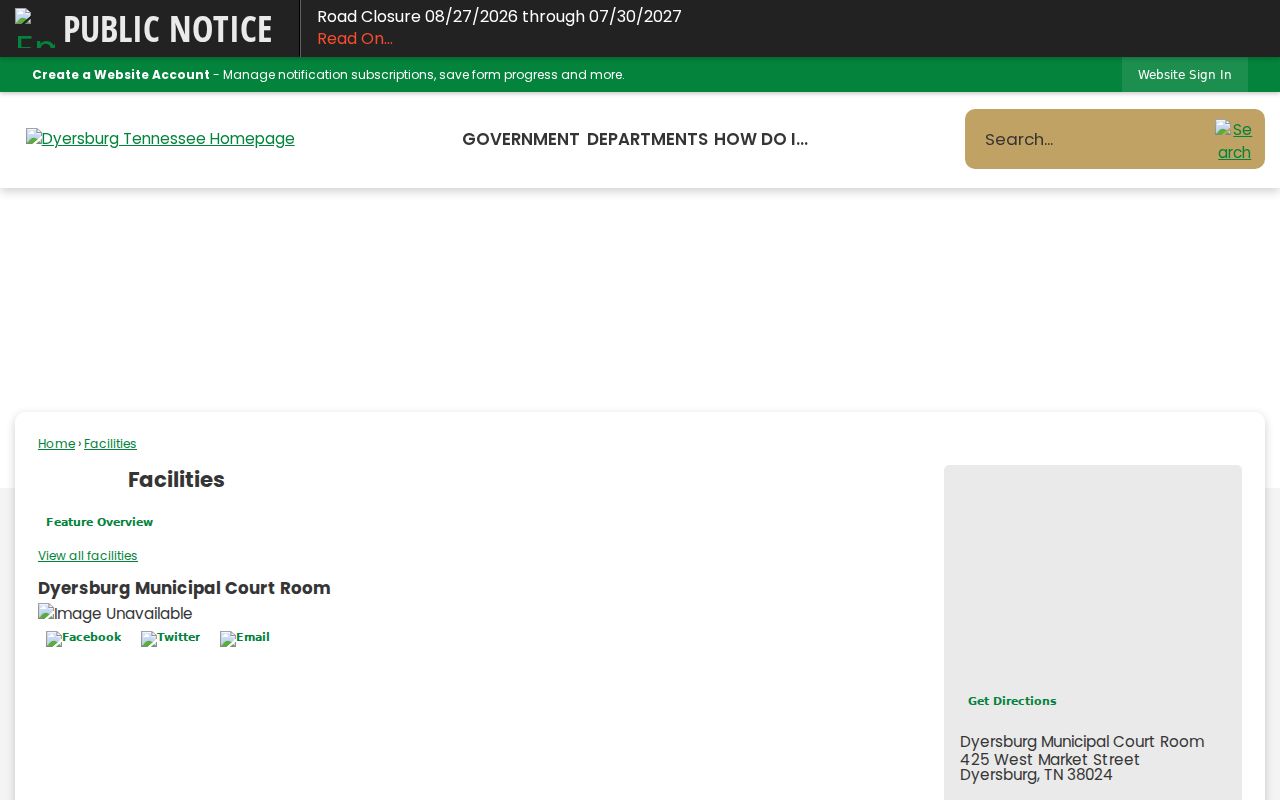
Task: Click the Image Unavailable placeholder
Action: (115, 614)
